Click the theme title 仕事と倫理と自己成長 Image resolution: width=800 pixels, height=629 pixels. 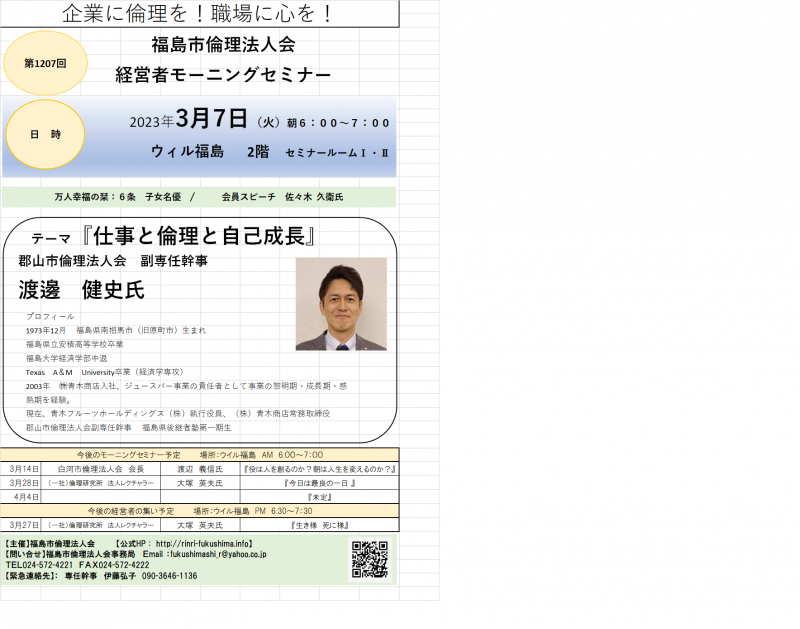click(198, 238)
